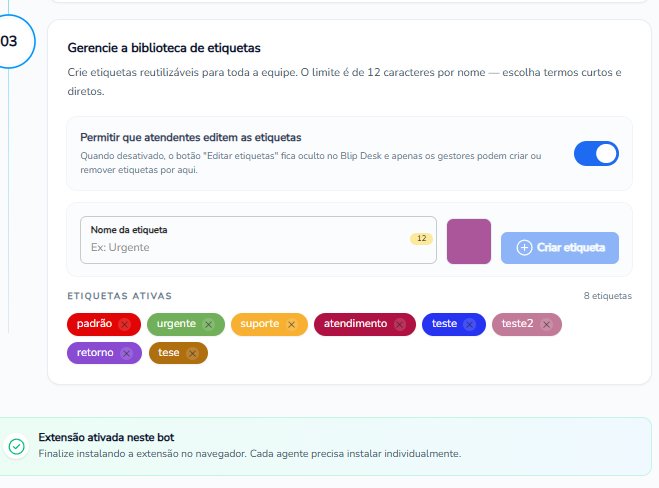659x488 pixels.
Task: Click the blue teste tag label
Action: [x=444, y=324]
